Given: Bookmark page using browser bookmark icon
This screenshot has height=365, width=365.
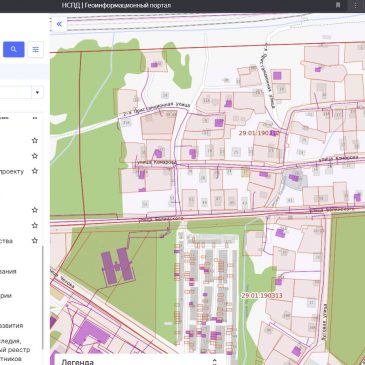Looking at the screenshot, I should pyautogui.click(x=338, y=5).
